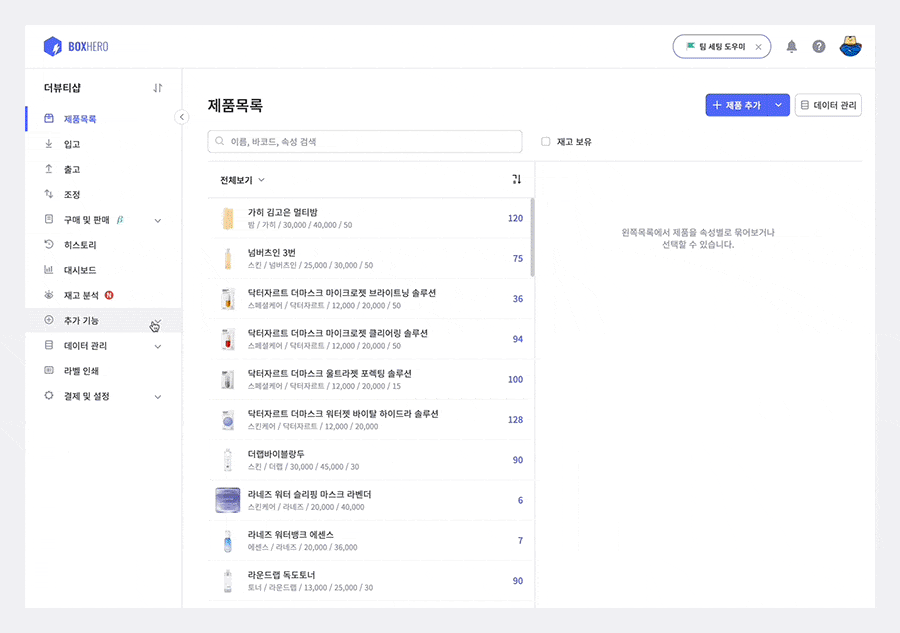The image size is (900, 633).
Task: Collapse the sidebar with the arrow handle
Action: pos(181,117)
